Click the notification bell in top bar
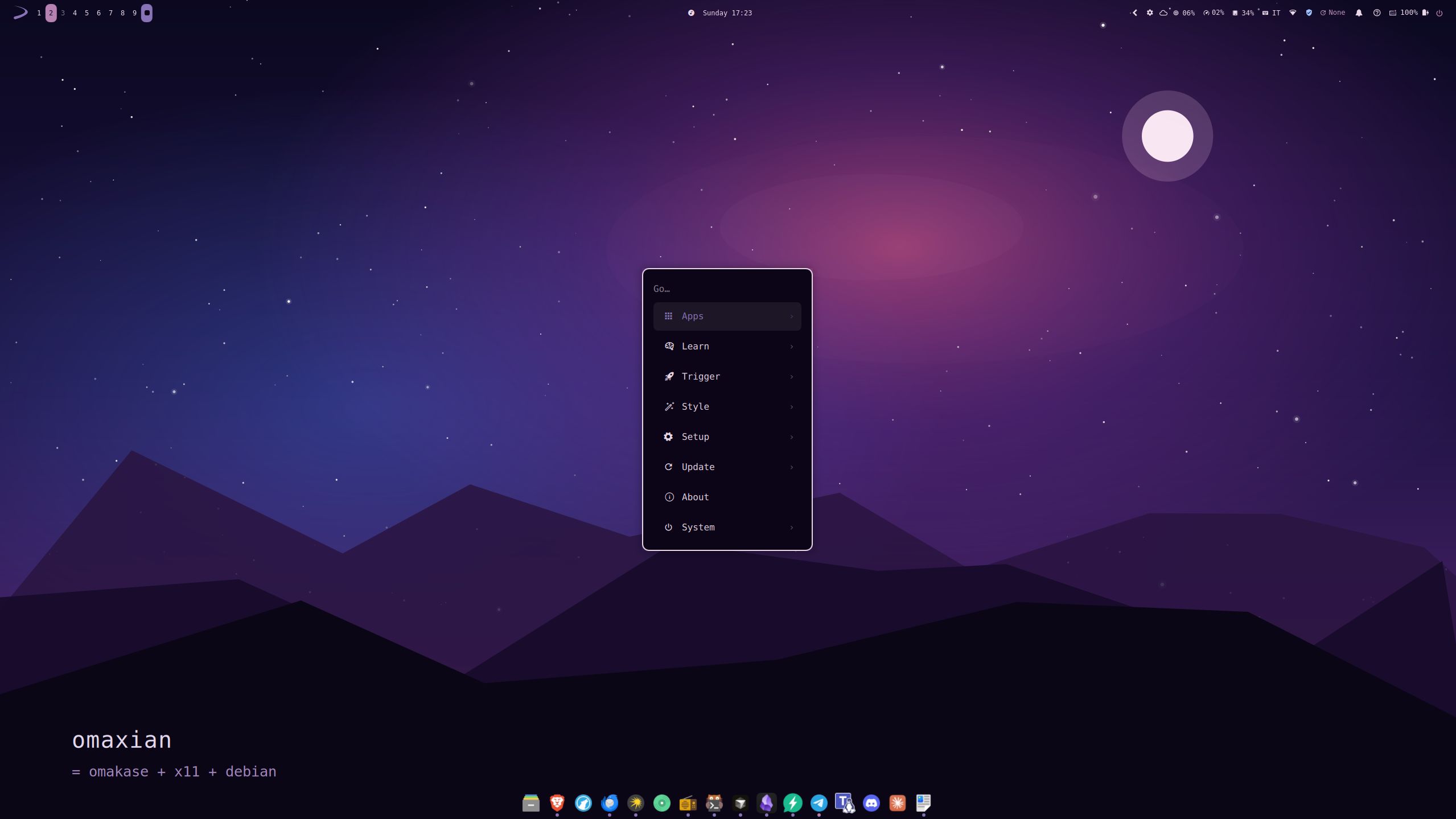The height and width of the screenshot is (819, 1456). (x=1359, y=13)
